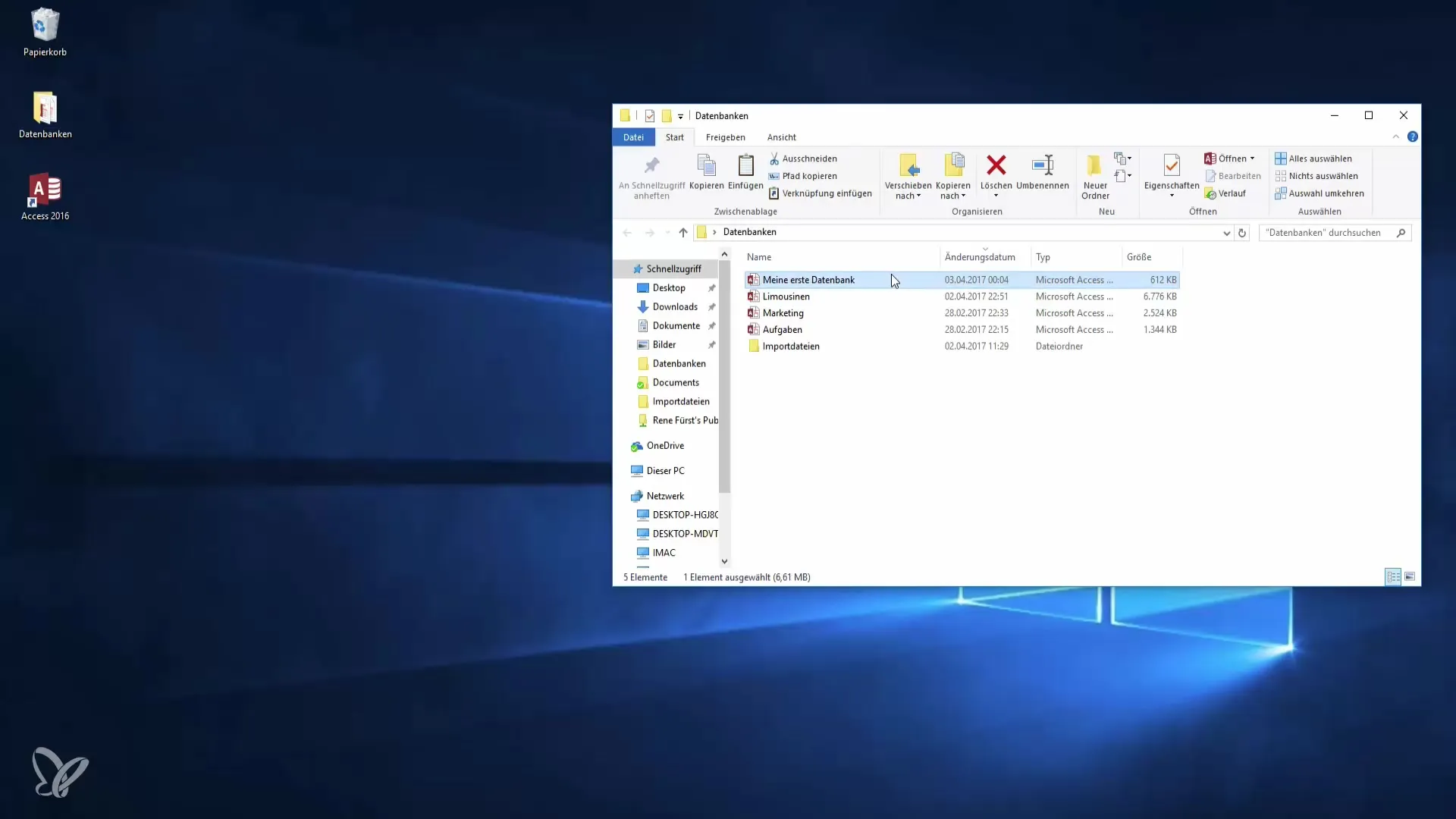Switch to large thumbnails view in status bar

click(x=1410, y=577)
